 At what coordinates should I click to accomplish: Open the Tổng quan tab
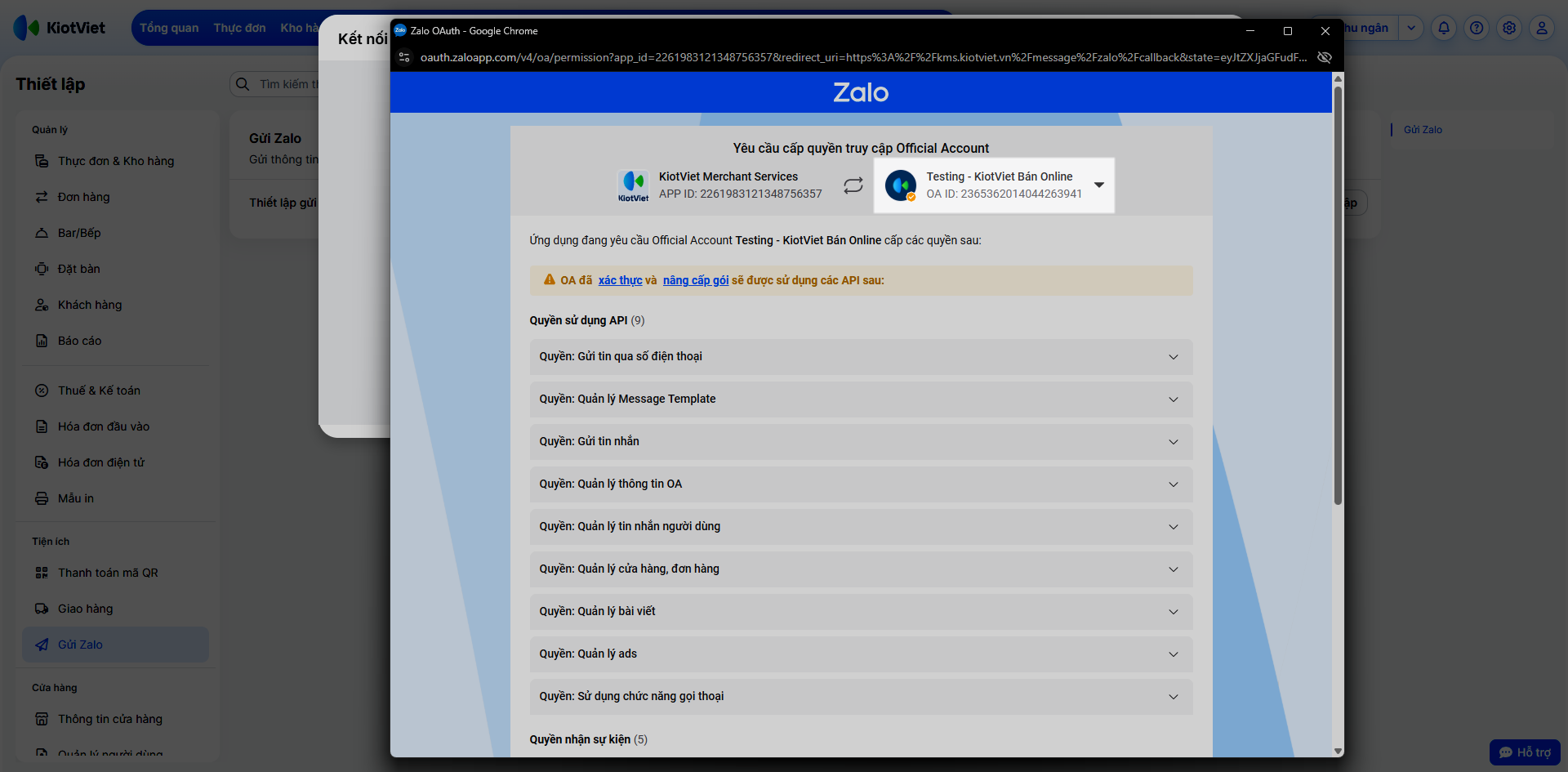(169, 28)
